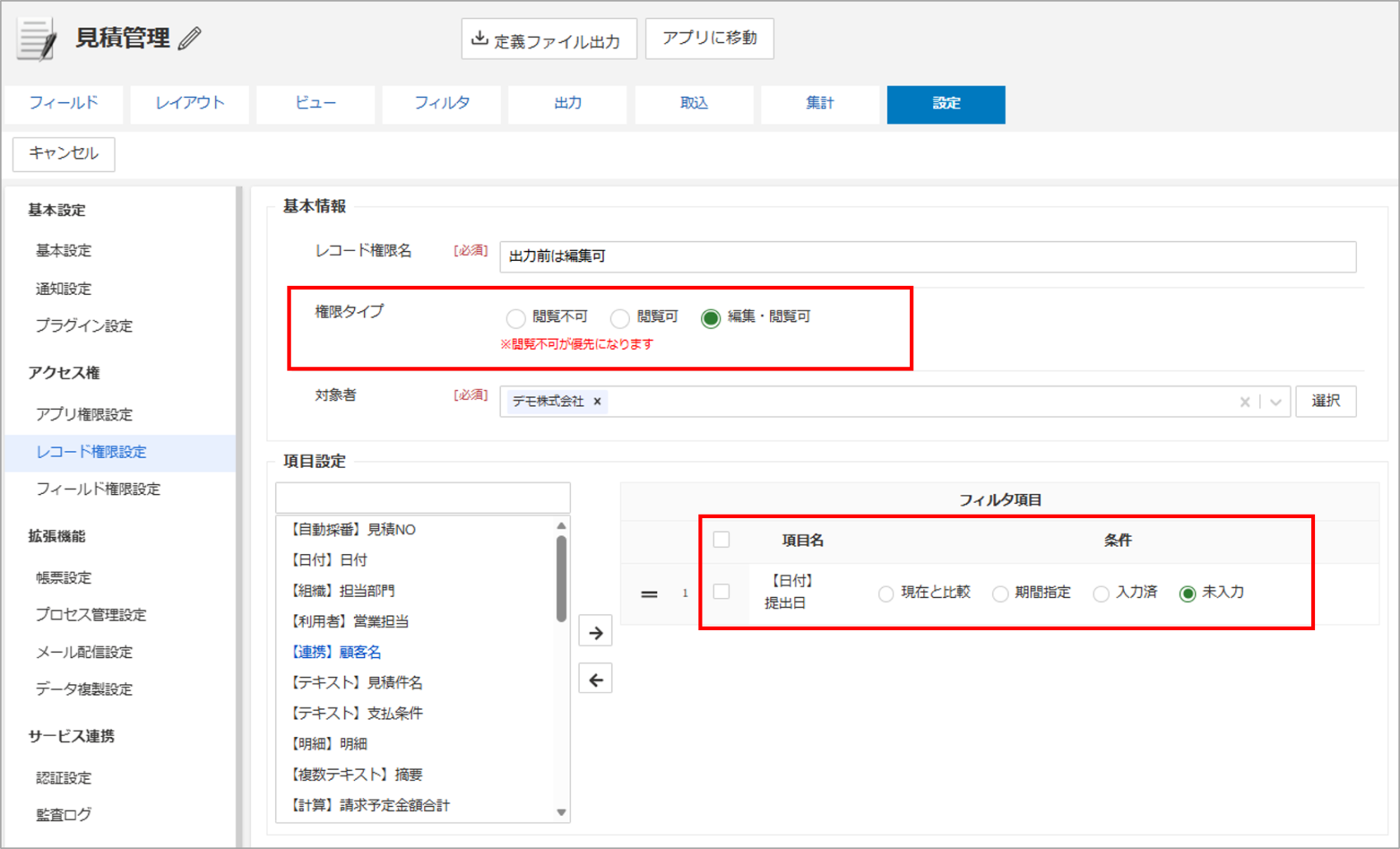Select the 現在と比較 condition radio

(x=886, y=594)
